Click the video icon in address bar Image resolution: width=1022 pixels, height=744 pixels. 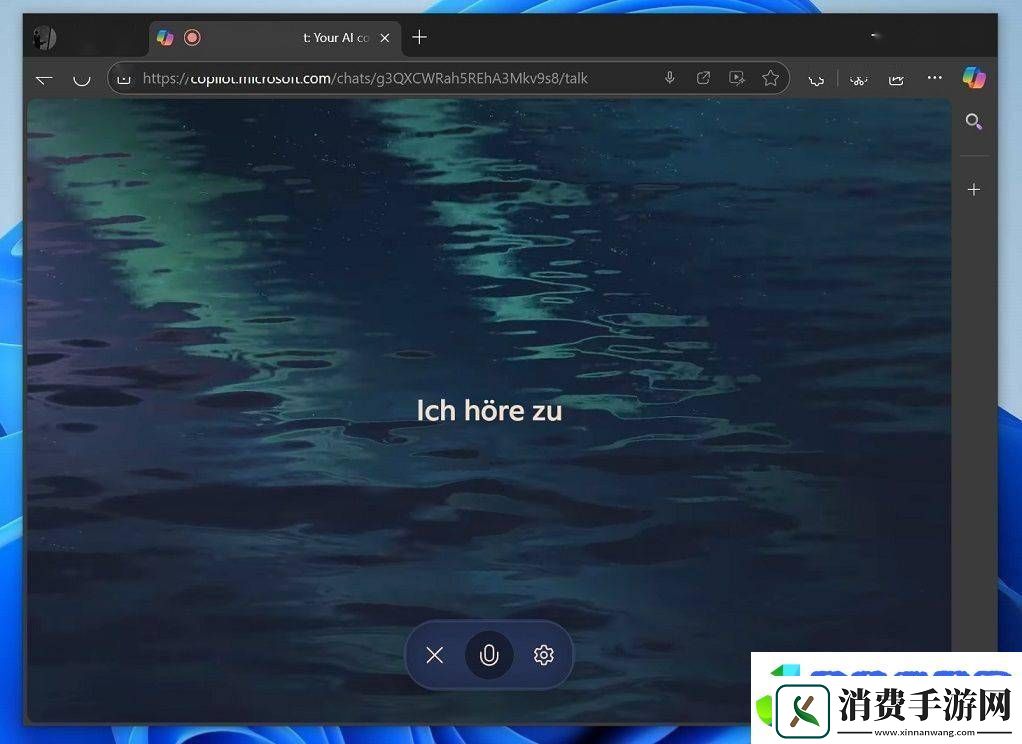tap(737, 78)
